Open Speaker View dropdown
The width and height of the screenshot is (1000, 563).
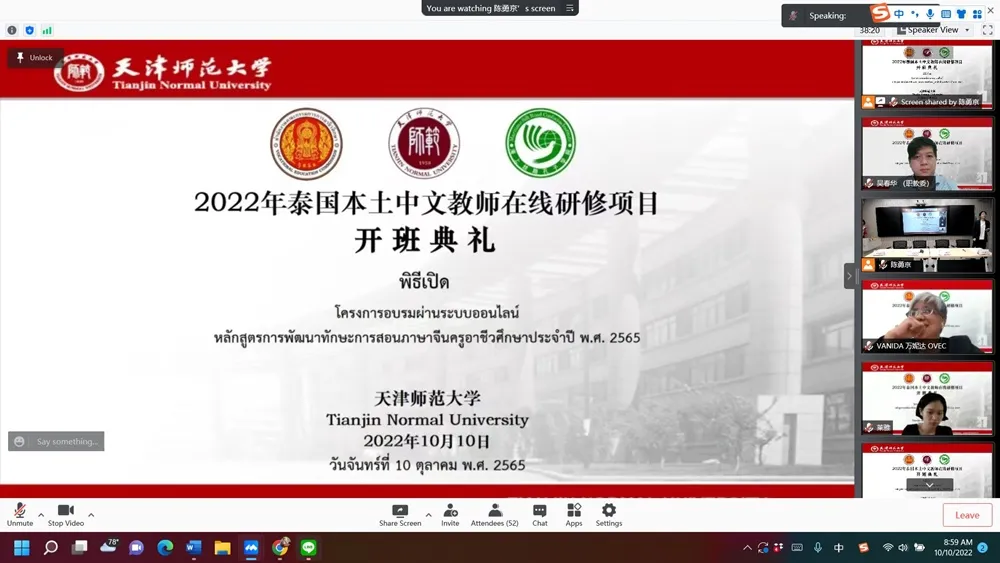[933, 30]
